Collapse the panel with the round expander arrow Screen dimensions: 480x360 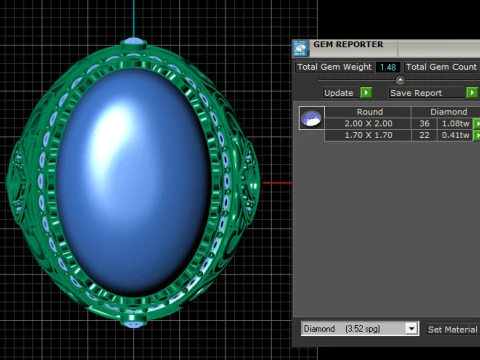click(x=400, y=80)
